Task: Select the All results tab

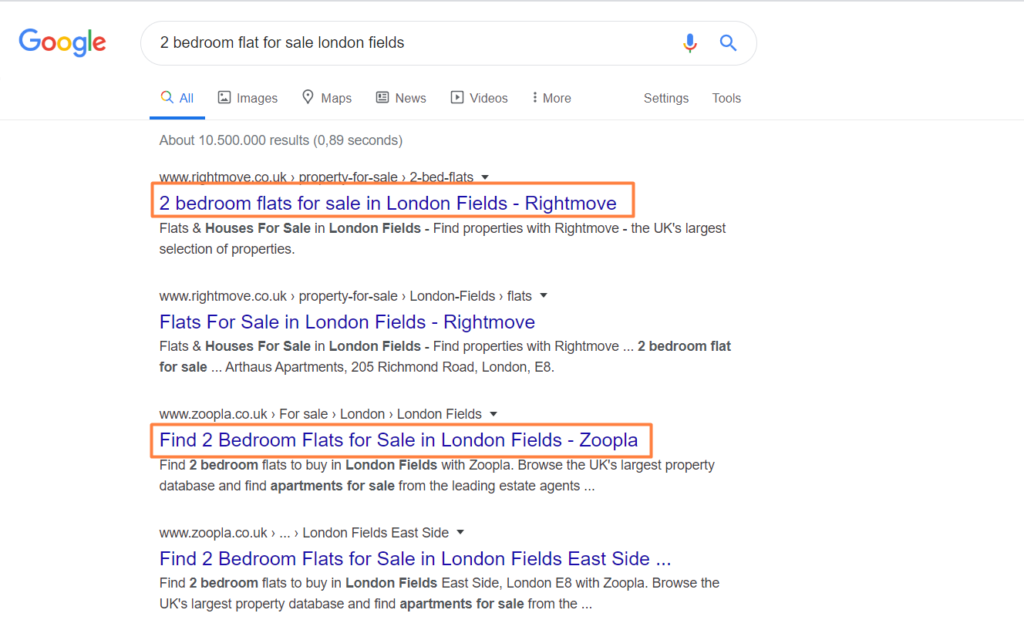Action: click(178, 98)
